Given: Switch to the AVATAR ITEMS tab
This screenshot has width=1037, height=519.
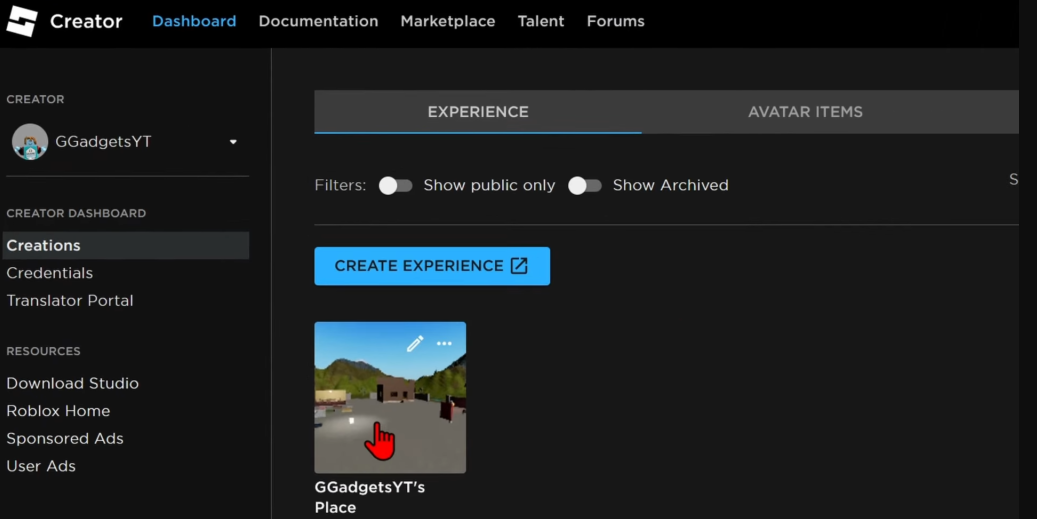Looking at the screenshot, I should point(805,112).
